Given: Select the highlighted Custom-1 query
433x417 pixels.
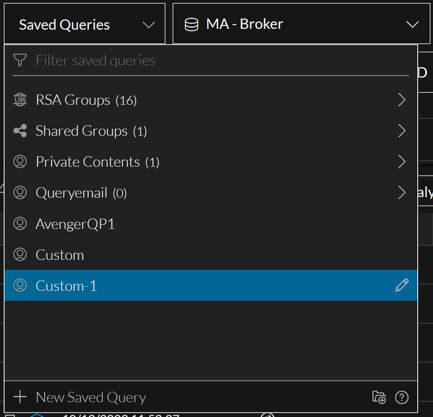Looking at the screenshot, I should [211, 286].
